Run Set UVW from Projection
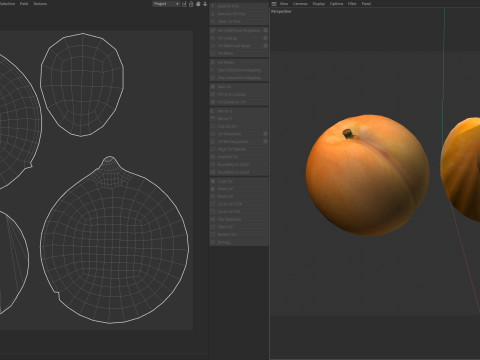 click(236, 30)
